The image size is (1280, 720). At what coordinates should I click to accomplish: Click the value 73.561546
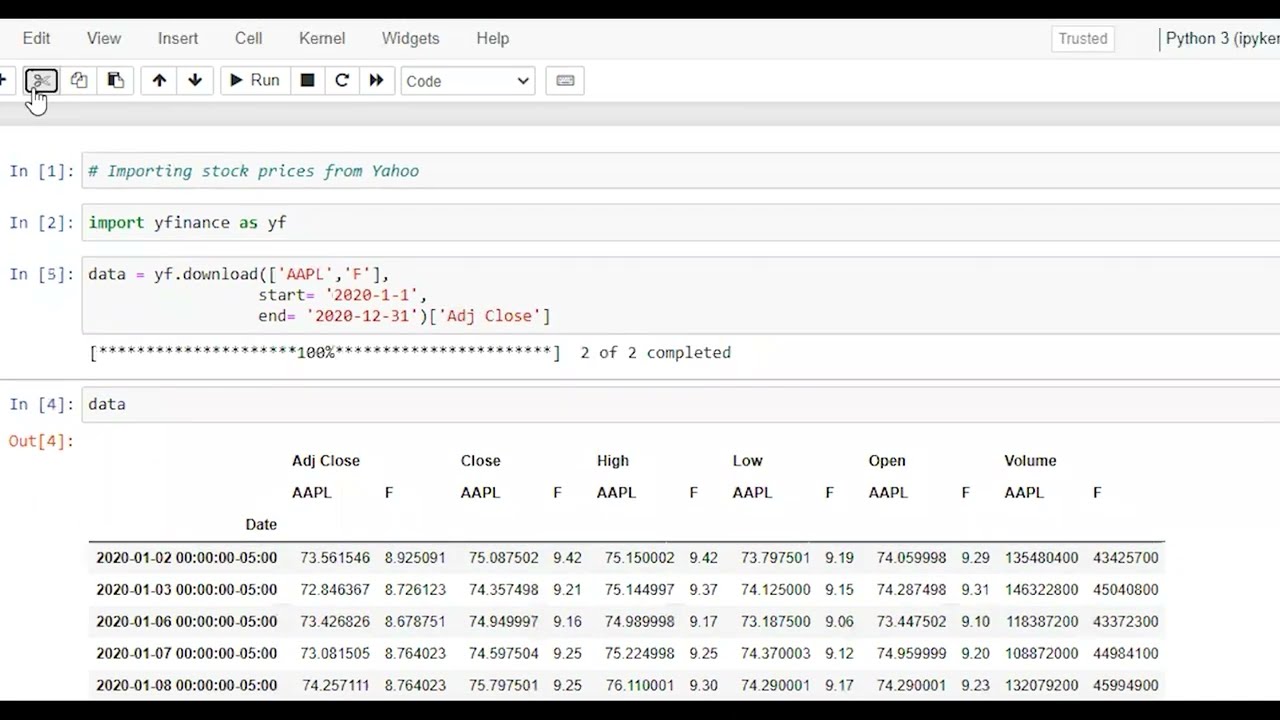[x=335, y=557]
